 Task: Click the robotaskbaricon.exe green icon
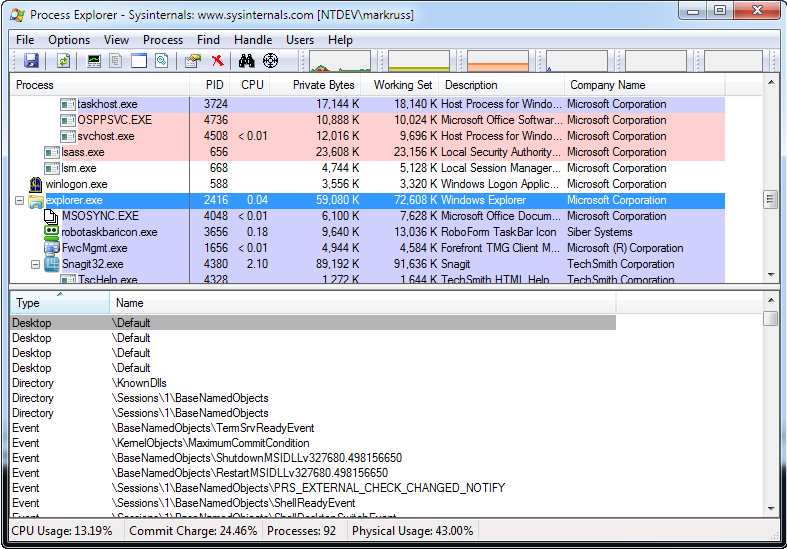(51, 232)
